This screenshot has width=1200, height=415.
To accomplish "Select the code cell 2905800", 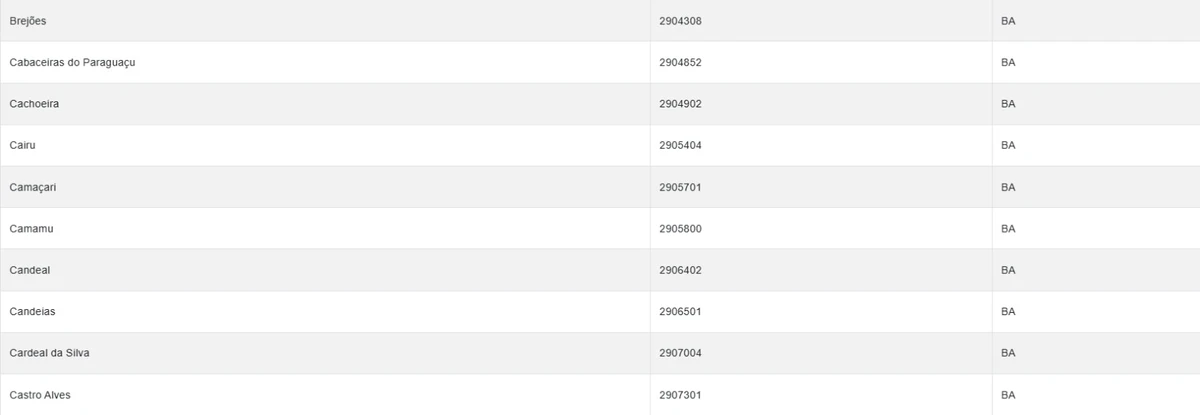I will [680, 228].
